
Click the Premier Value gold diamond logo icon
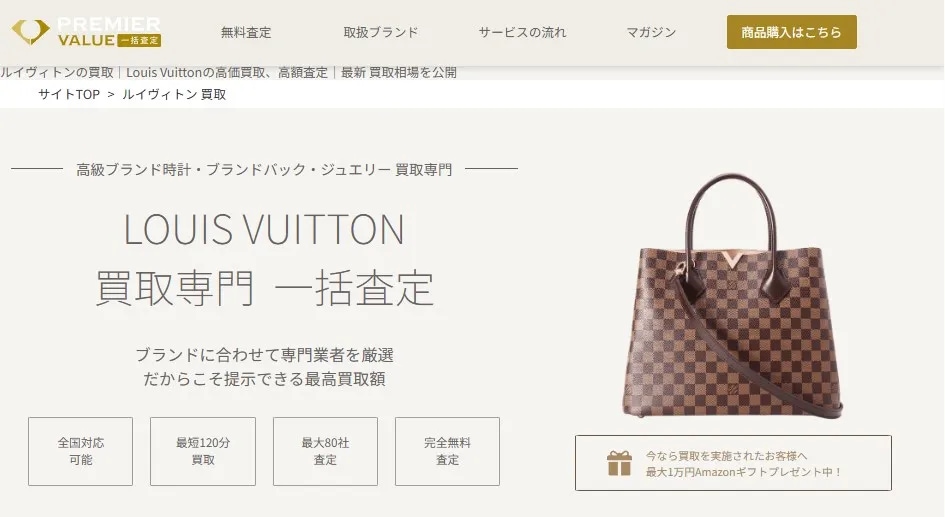pyautogui.click(x=30, y=32)
